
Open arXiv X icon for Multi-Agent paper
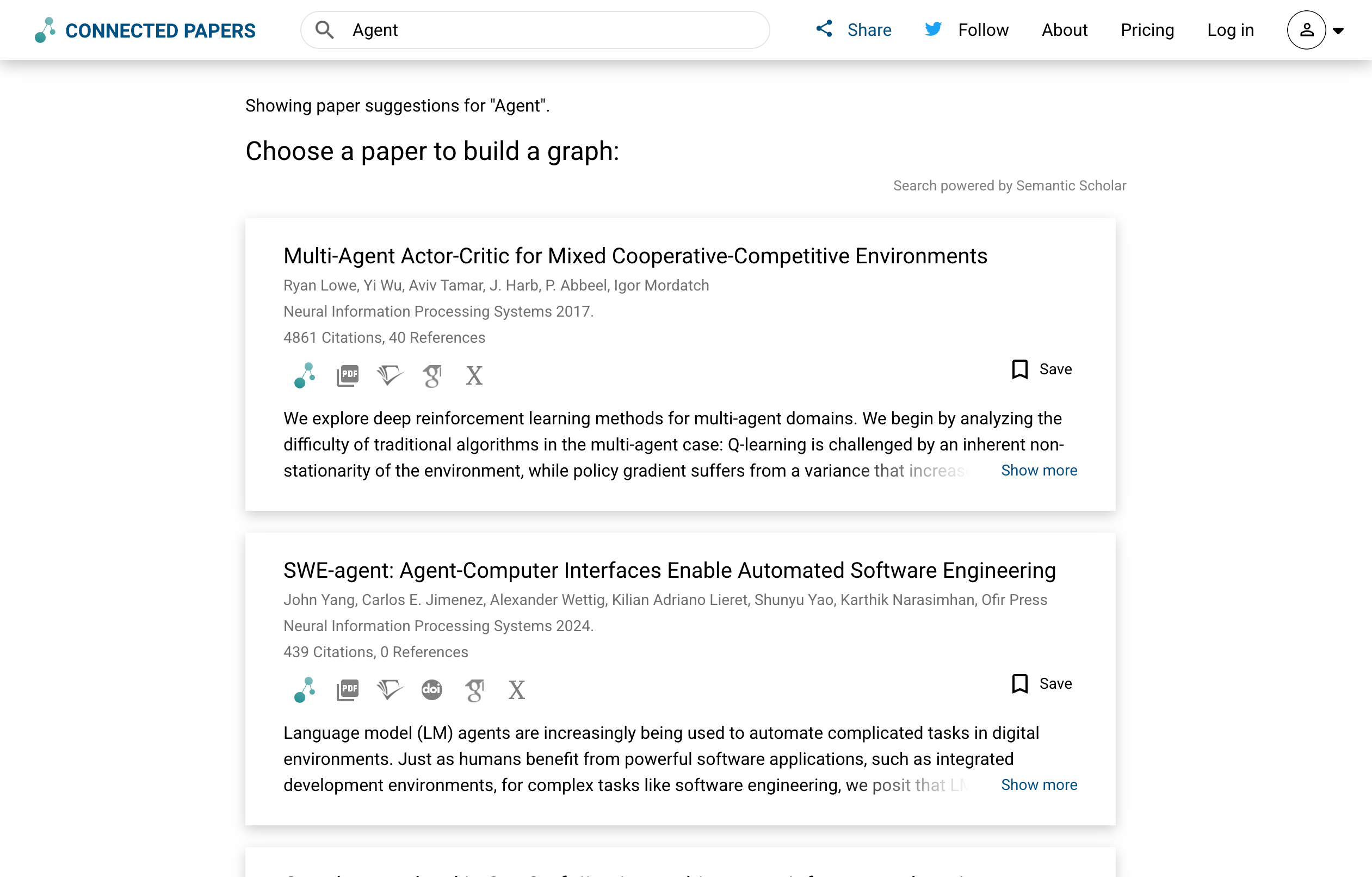(x=474, y=375)
